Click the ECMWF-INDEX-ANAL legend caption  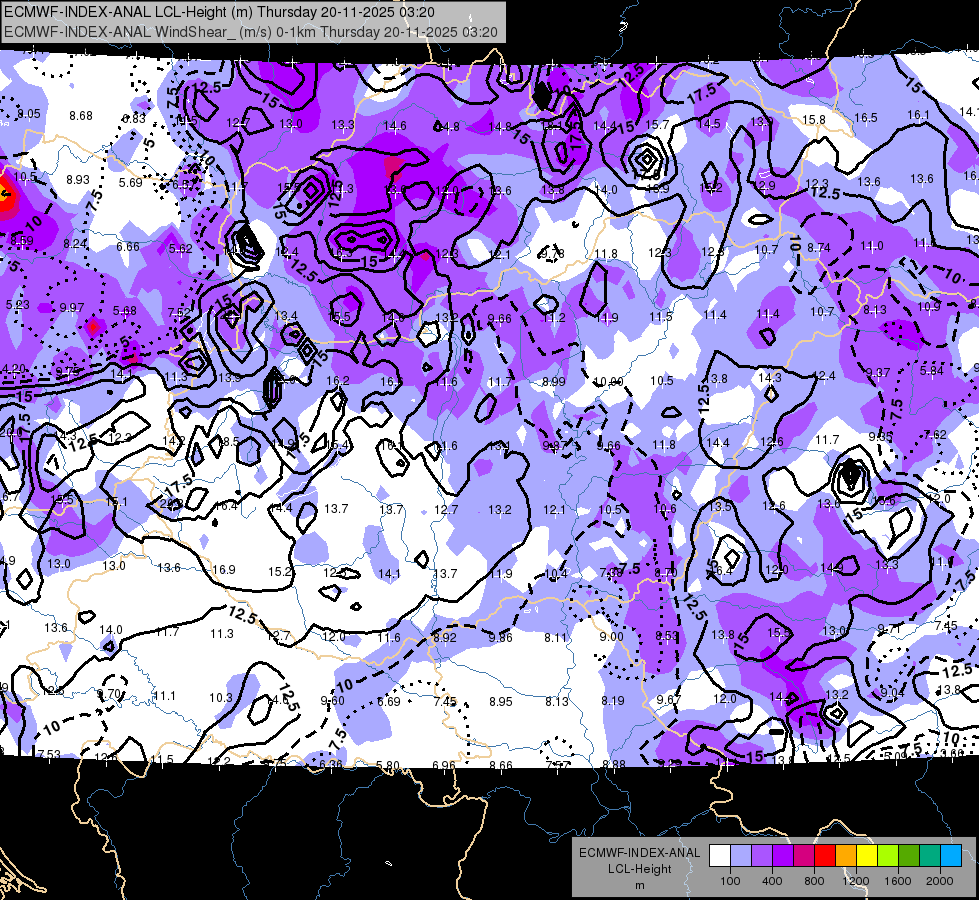click(639, 853)
